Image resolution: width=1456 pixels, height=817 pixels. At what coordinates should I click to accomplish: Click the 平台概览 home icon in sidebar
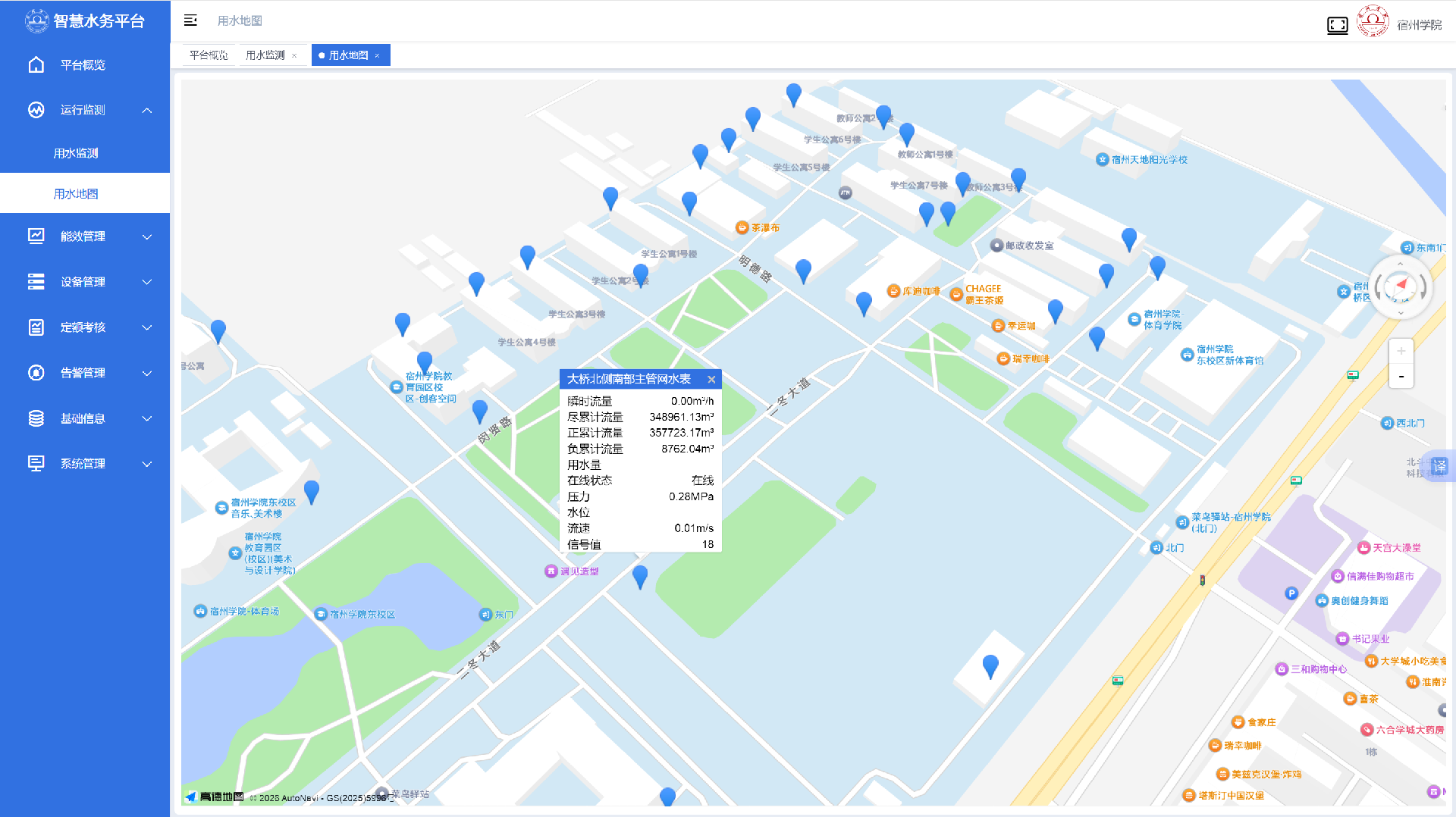point(36,65)
